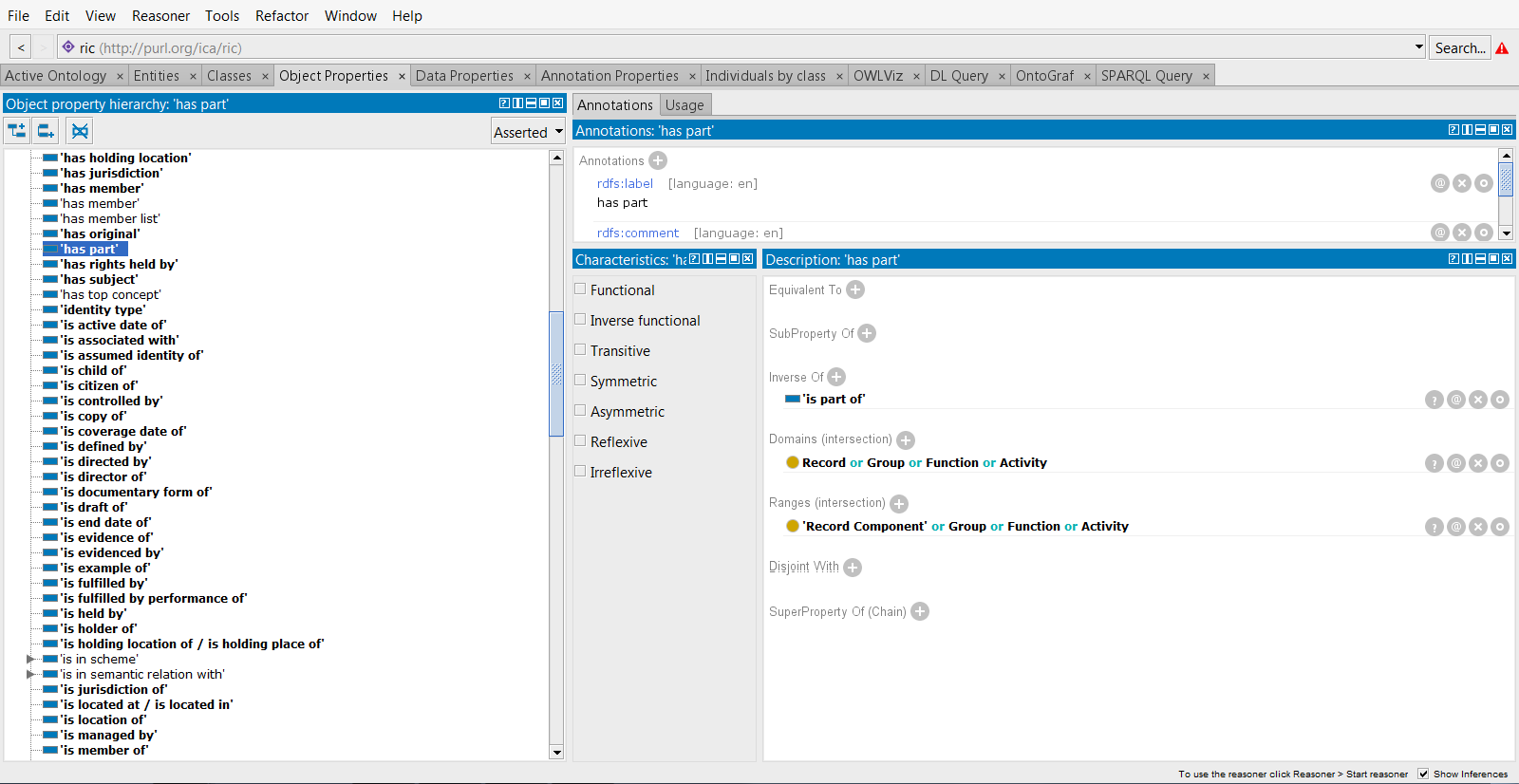This screenshot has width=1519, height=784.
Task: Click the property hierarchy vertical scrollbar thumb
Action: coord(556,373)
